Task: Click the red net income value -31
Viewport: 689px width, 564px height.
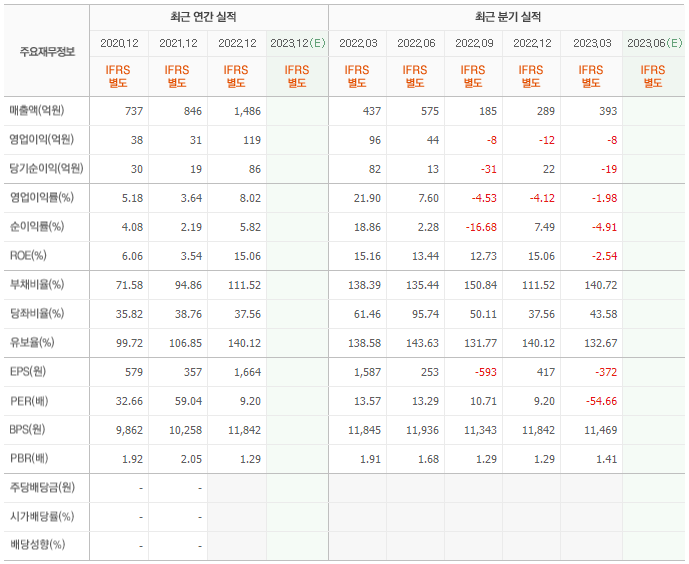Action: click(489, 169)
